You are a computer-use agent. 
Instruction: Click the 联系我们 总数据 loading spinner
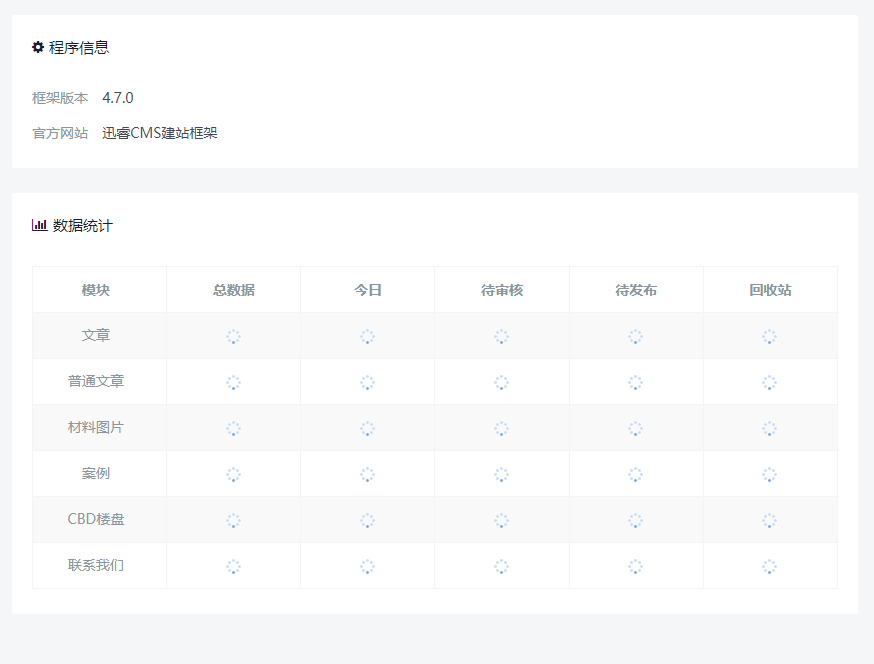234,566
